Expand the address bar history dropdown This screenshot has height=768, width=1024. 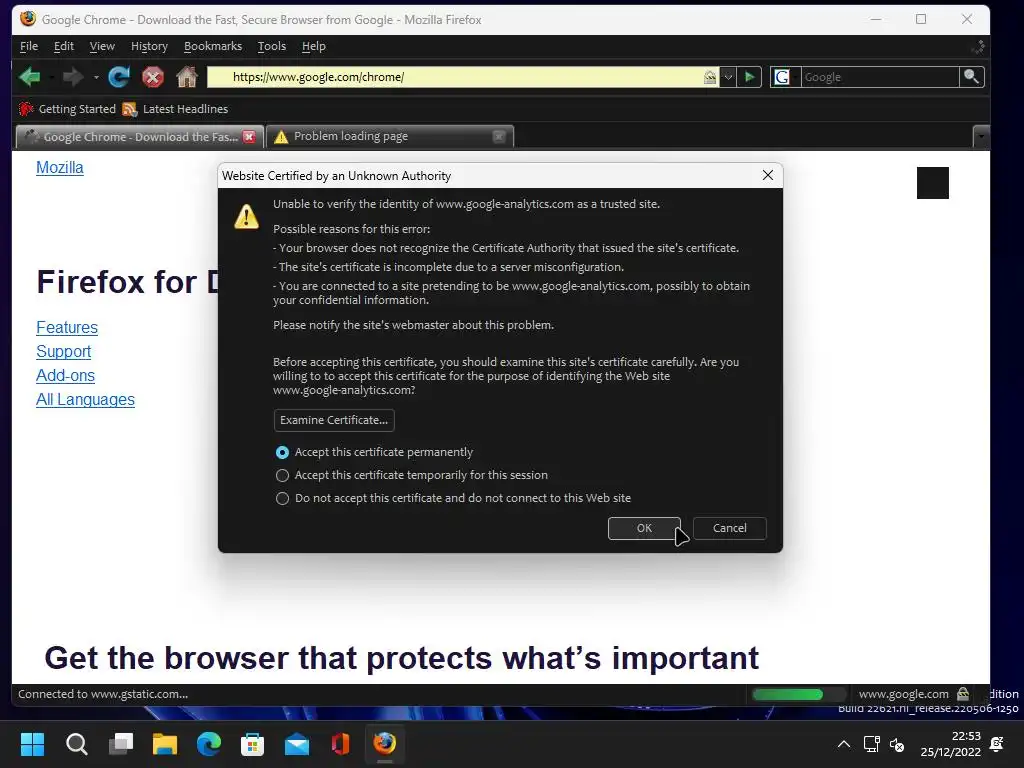(x=728, y=77)
